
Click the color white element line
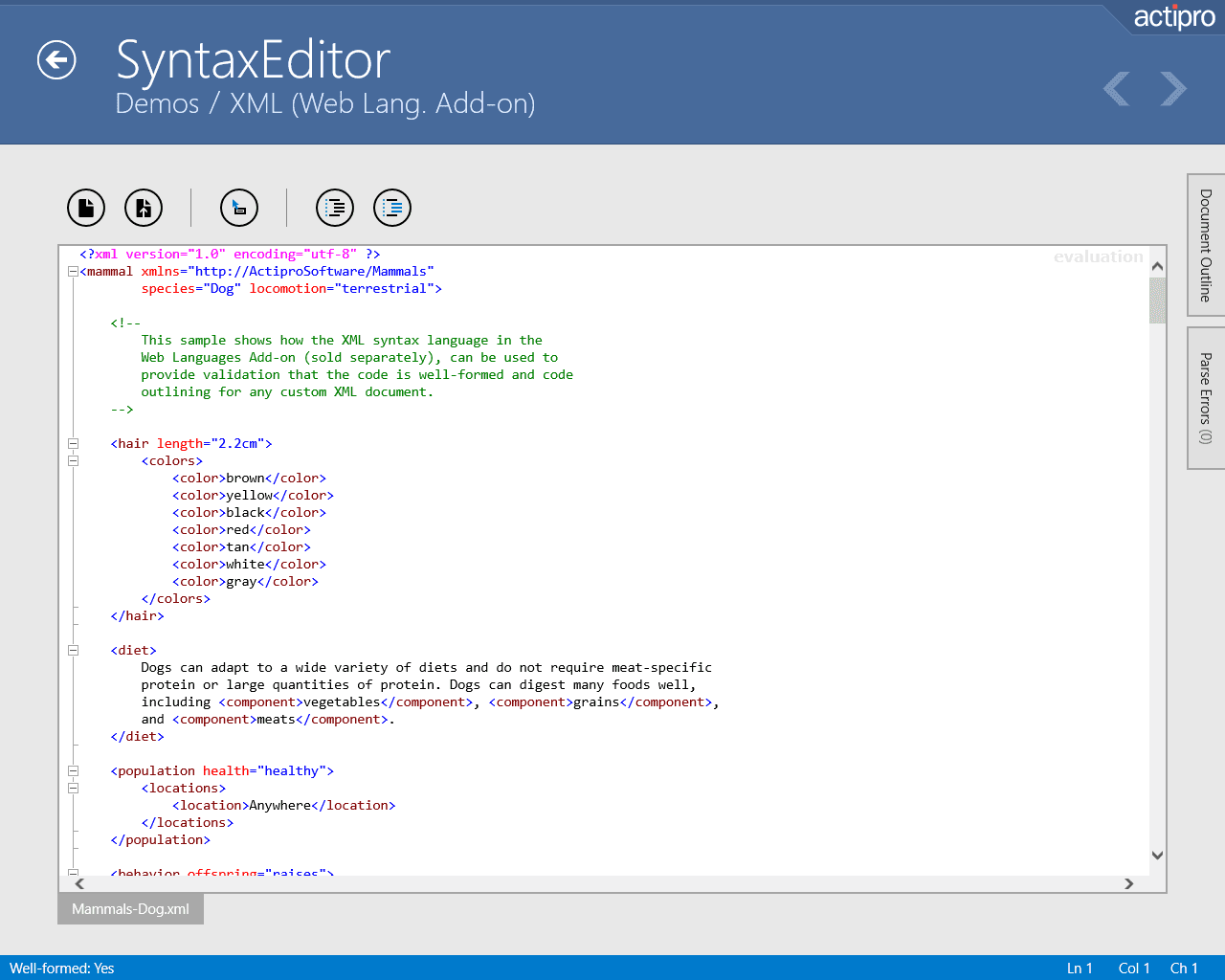tap(249, 565)
